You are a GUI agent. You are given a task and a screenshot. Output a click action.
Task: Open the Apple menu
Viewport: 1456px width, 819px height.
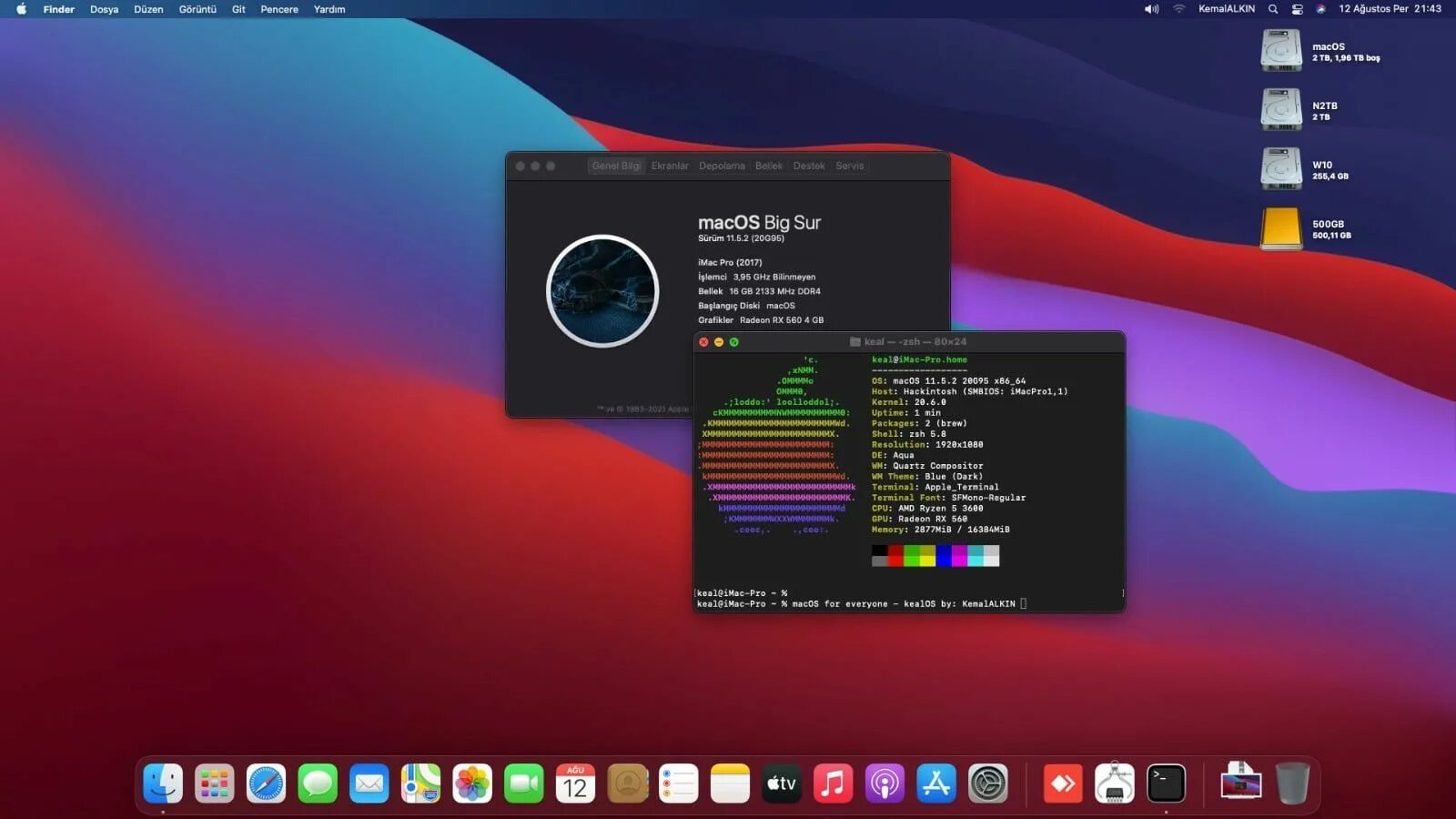(21, 9)
